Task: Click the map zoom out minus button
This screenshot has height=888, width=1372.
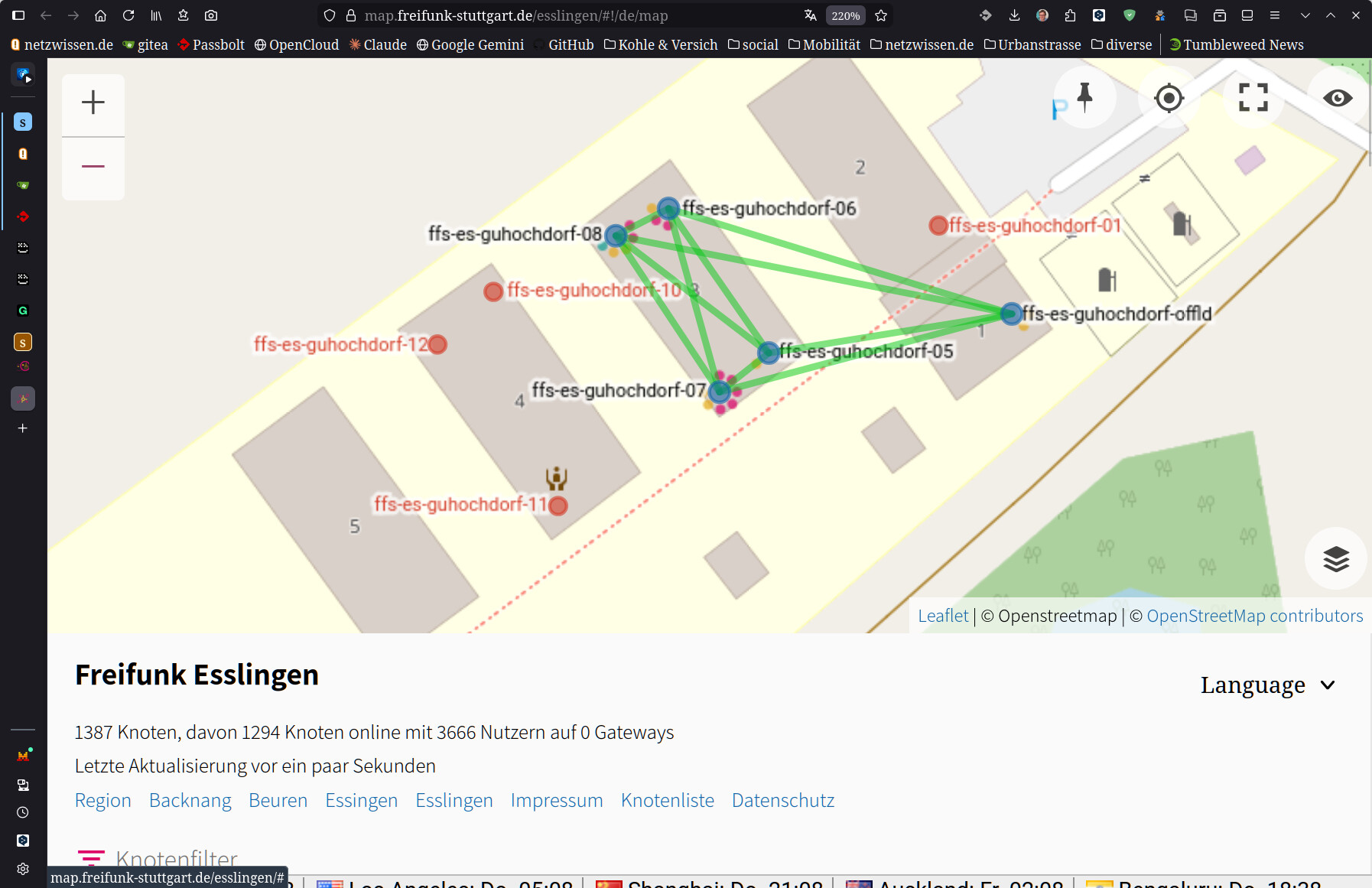Action: (93, 167)
